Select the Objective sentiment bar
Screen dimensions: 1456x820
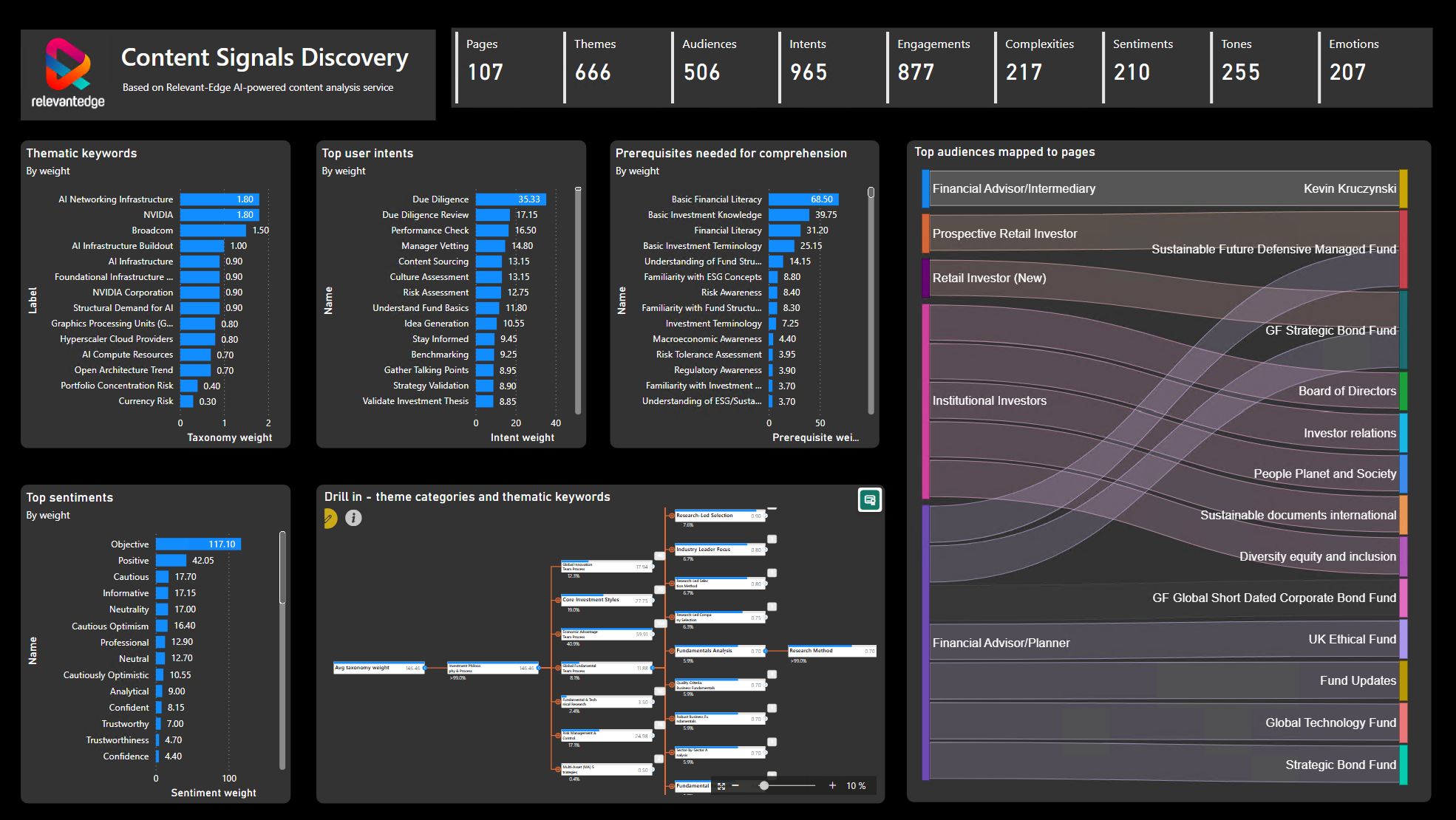coord(198,544)
